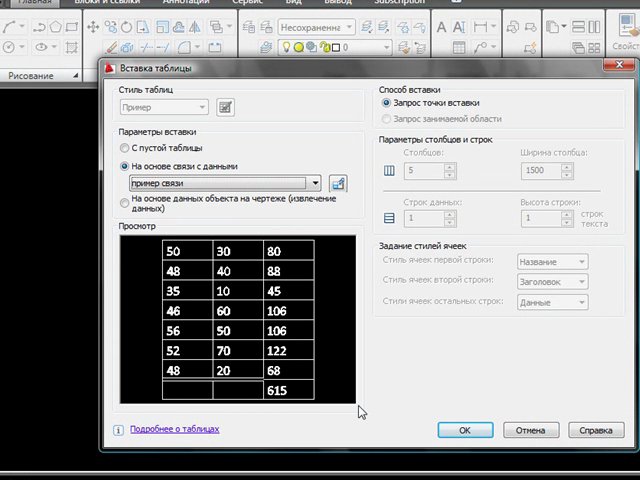640x480 pixels.
Task: Open the table style editor icon
Action: [225, 107]
